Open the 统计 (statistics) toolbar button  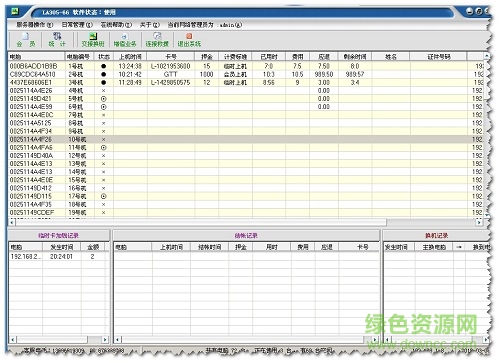[57, 40]
